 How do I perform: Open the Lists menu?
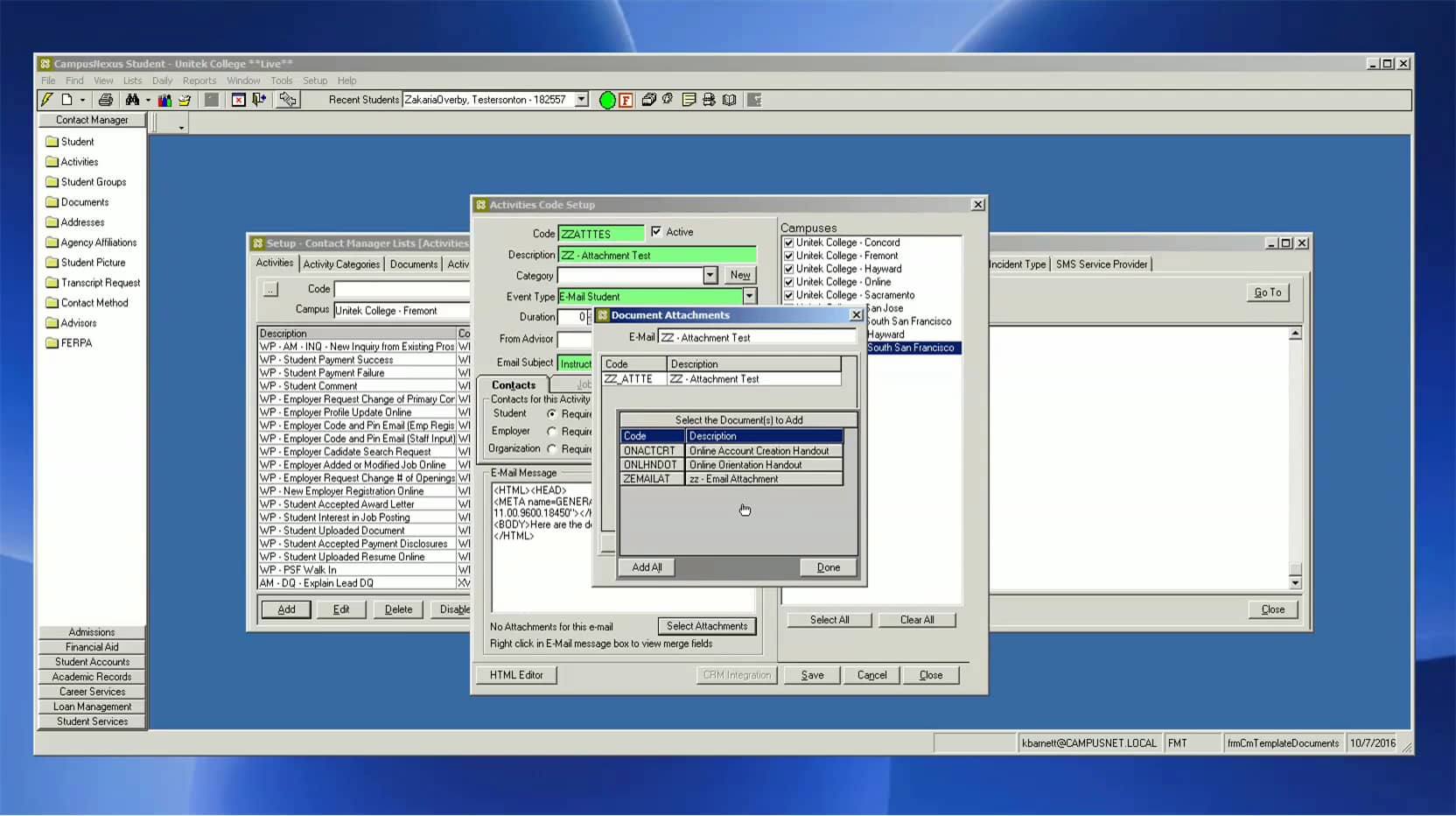[133, 81]
